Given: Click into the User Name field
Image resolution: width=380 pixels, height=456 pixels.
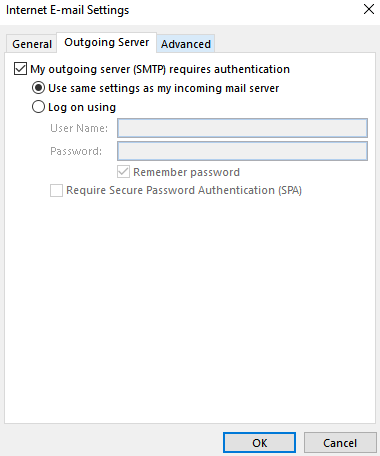Looking at the screenshot, I should click(x=242, y=128).
